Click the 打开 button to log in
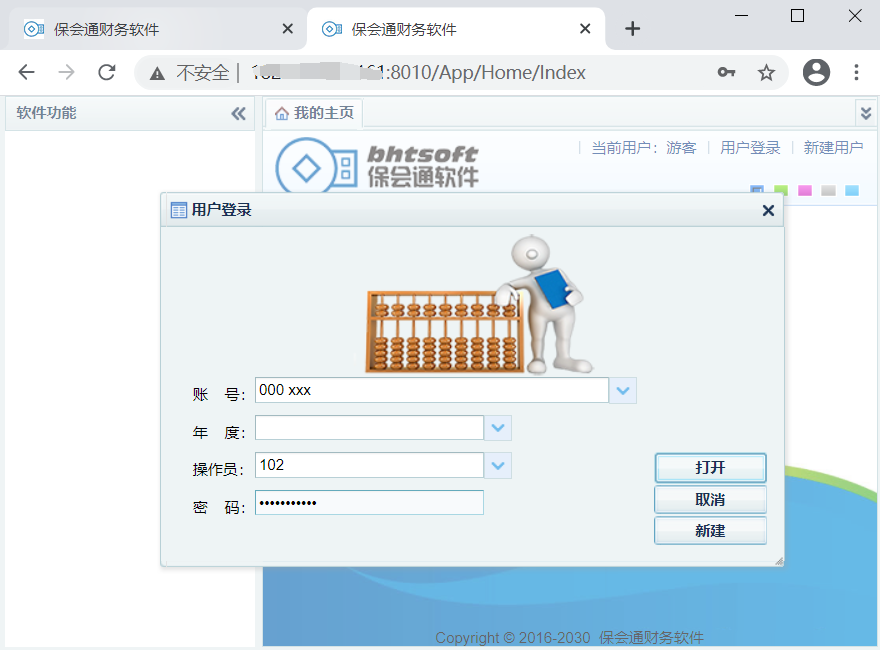The width and height of the screenshot is (880, 650). (x=710, y=467)
